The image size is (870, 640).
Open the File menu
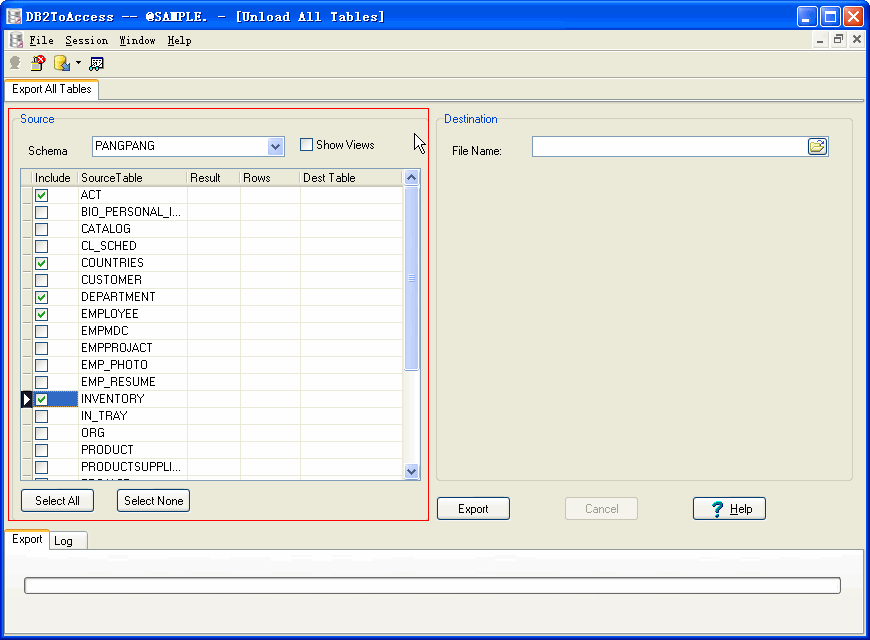pos(42,41)
